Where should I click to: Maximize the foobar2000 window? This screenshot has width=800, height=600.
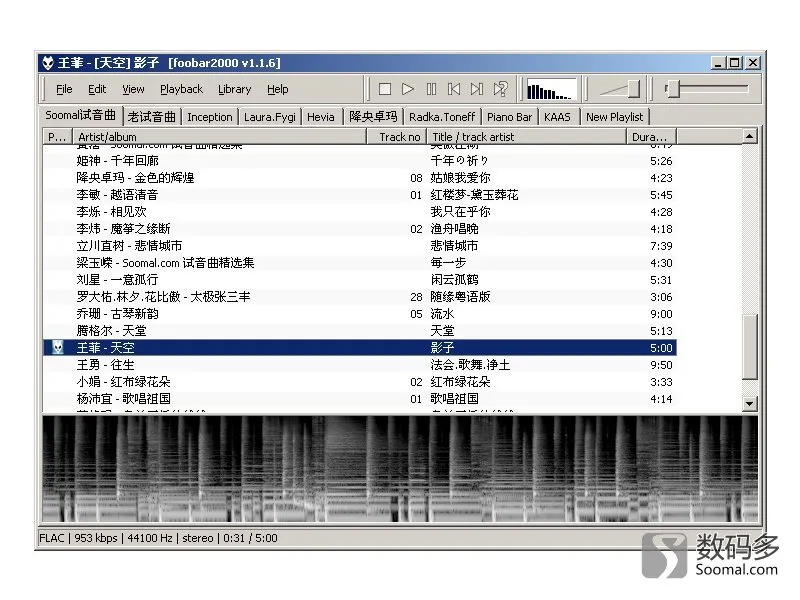coord(735,63)
